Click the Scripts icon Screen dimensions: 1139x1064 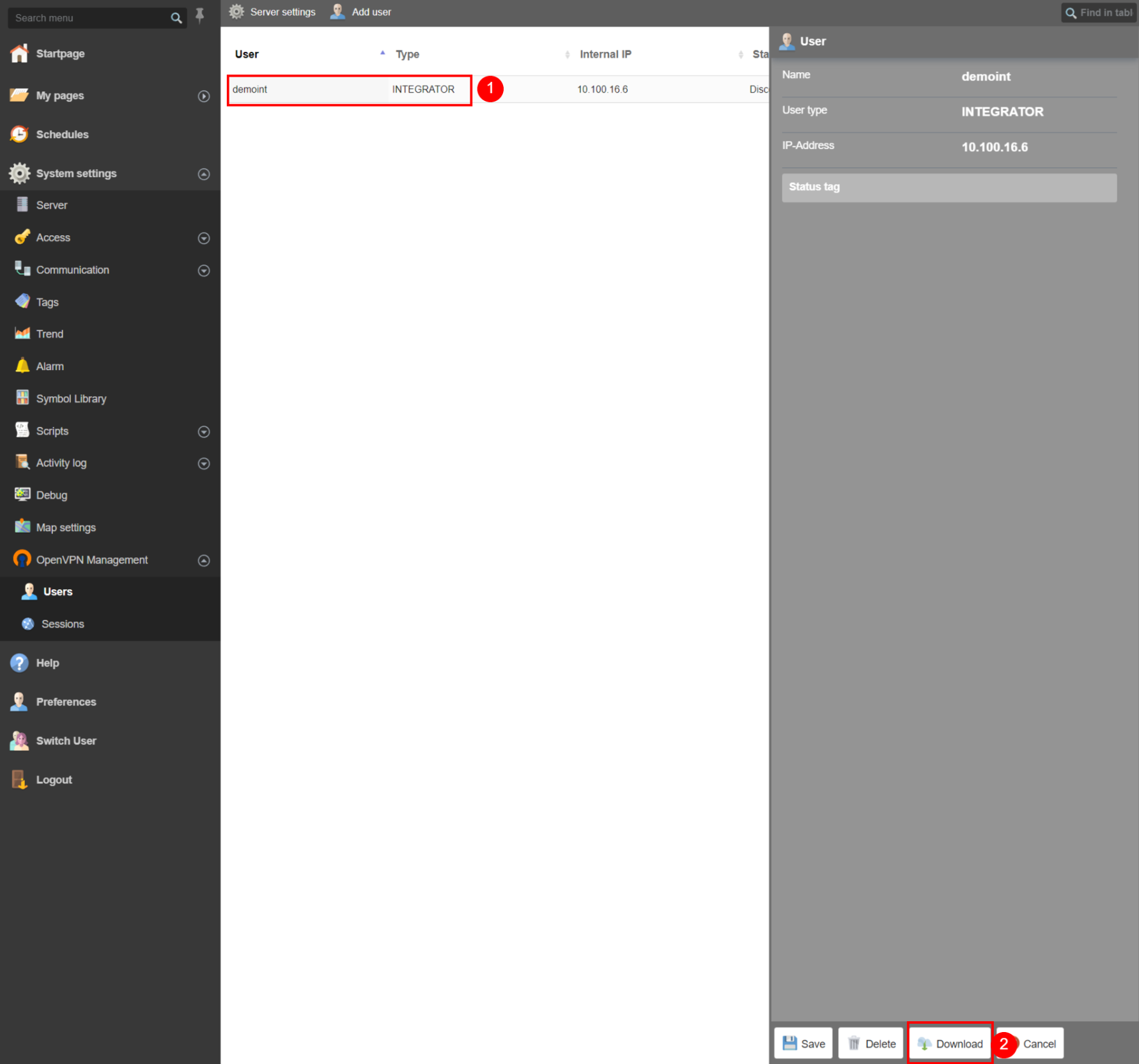pos(22,430)
